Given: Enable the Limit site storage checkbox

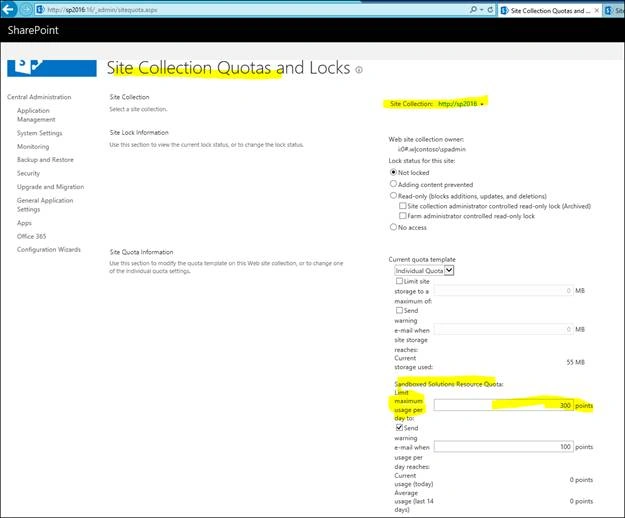Looking at the screenshot, I should pyautogui.click(x=399, y=281).
